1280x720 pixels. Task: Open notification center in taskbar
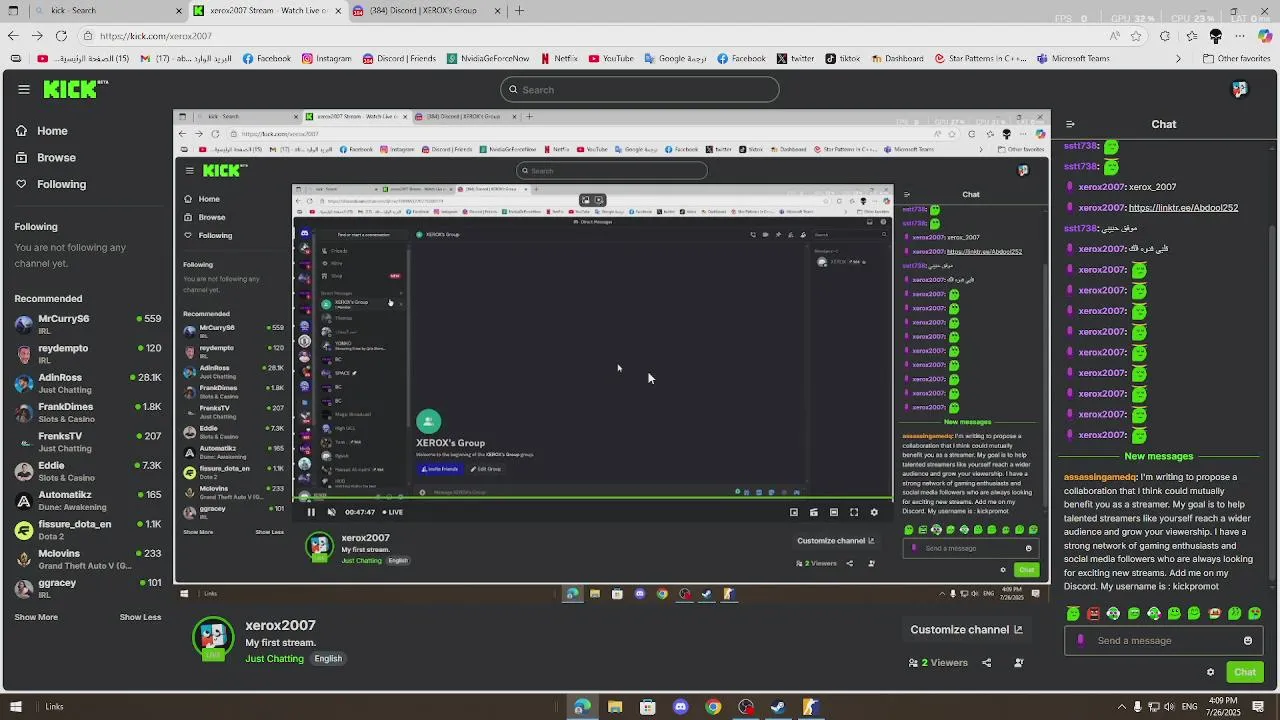(1258, 707)
